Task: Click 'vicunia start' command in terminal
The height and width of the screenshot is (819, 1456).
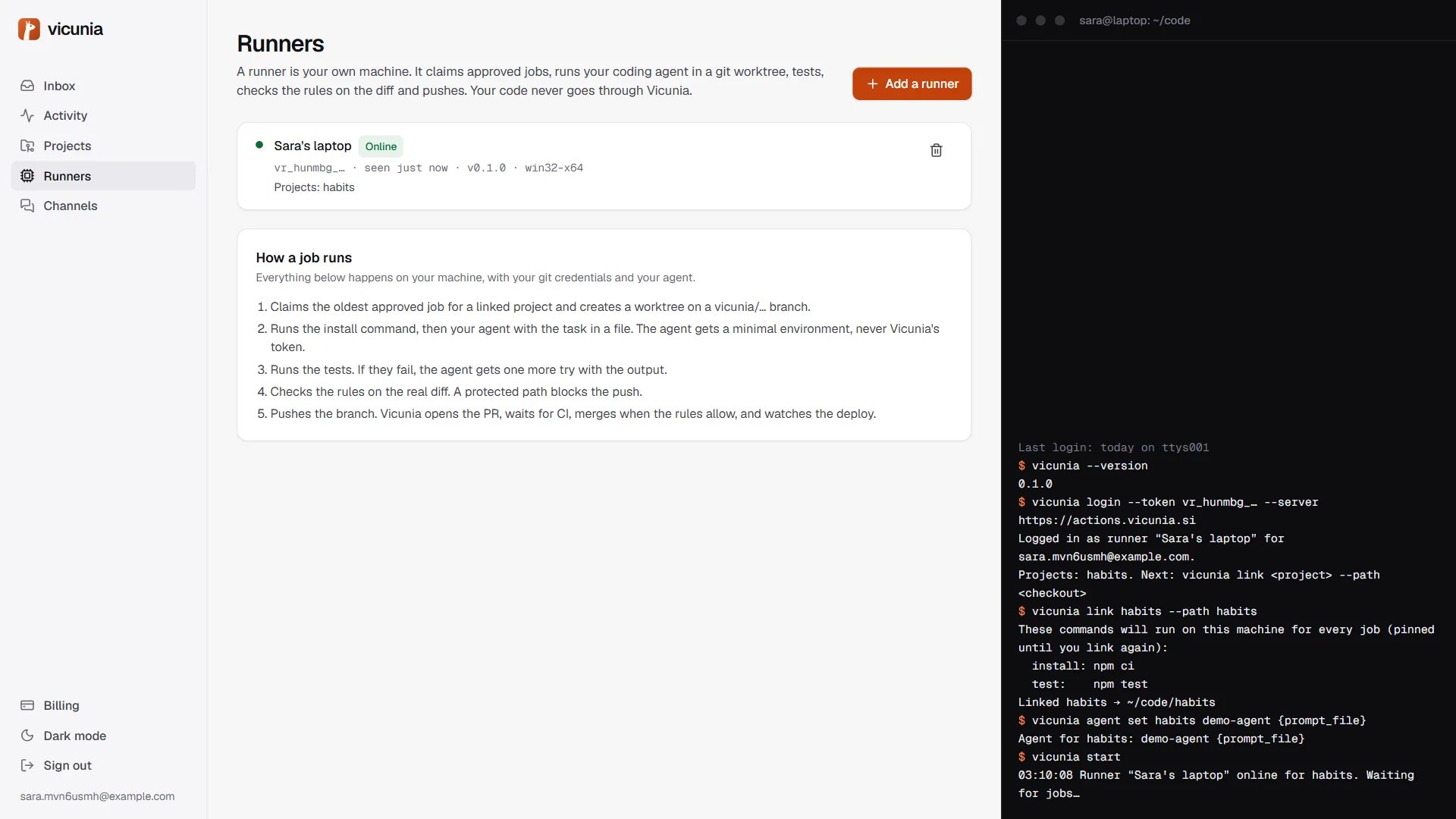Action: tap(1076, 757)
